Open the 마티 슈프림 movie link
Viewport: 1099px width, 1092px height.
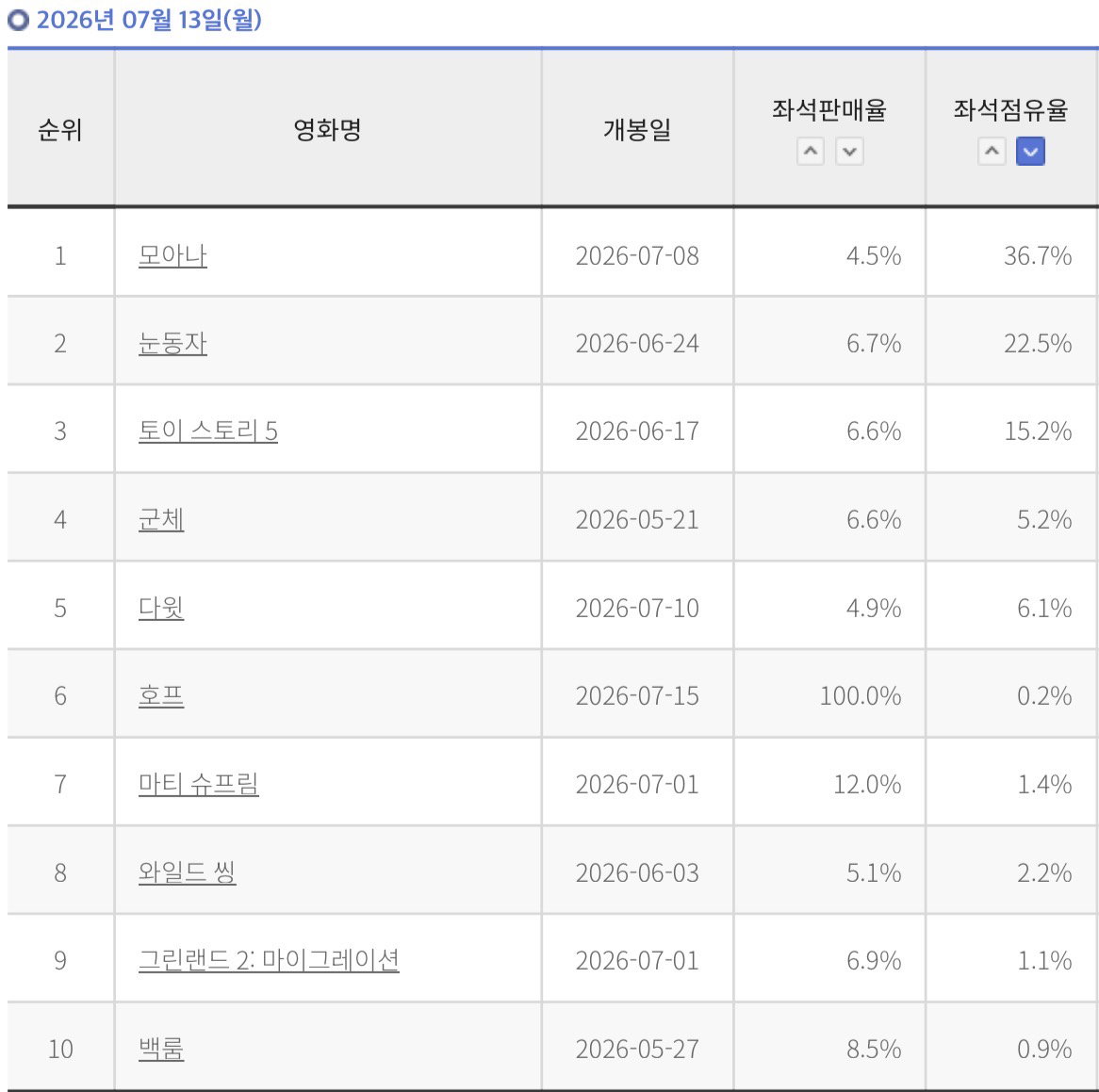pos(198,784)
